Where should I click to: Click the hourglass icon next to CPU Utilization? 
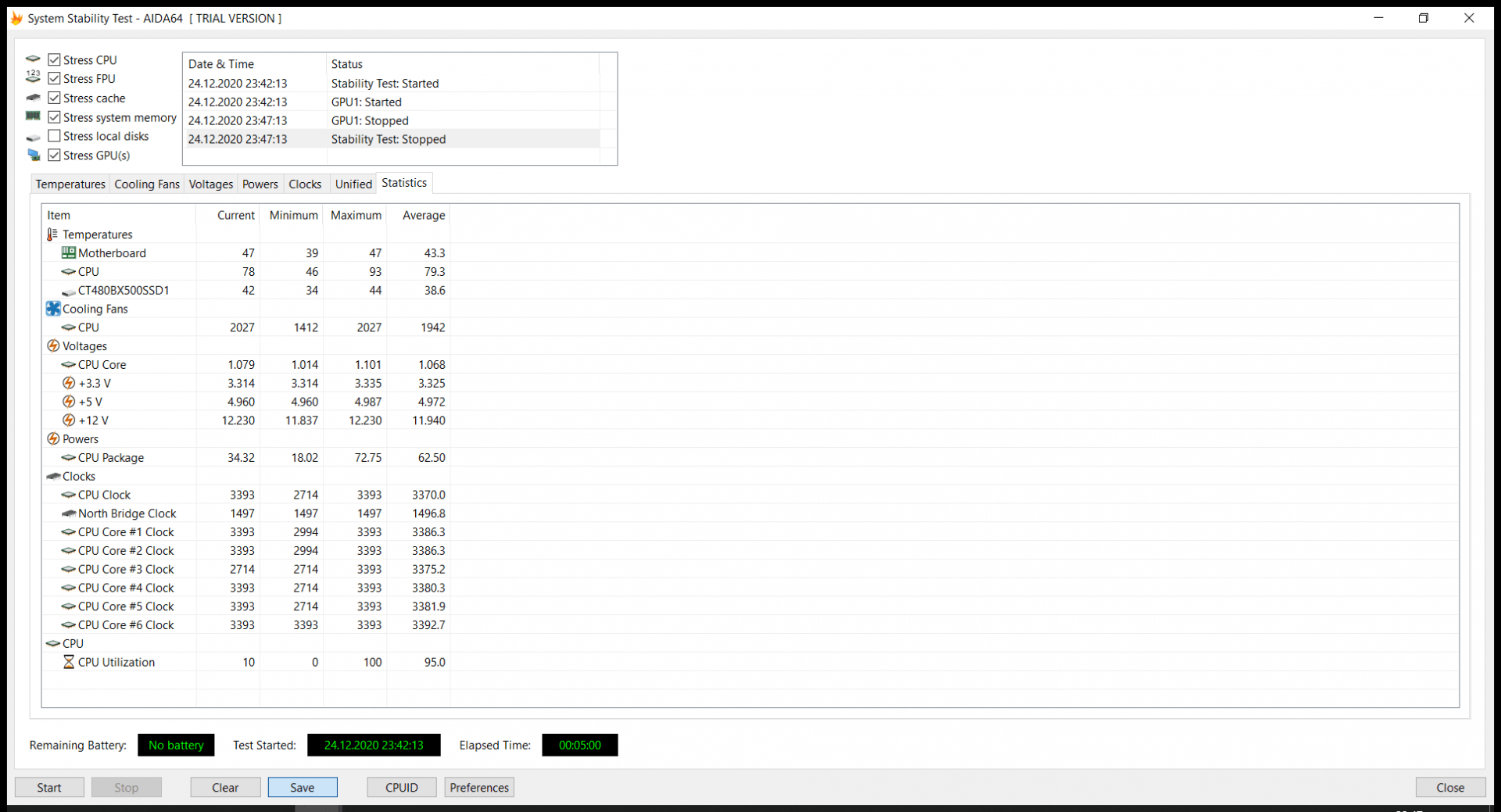(69, 662)
